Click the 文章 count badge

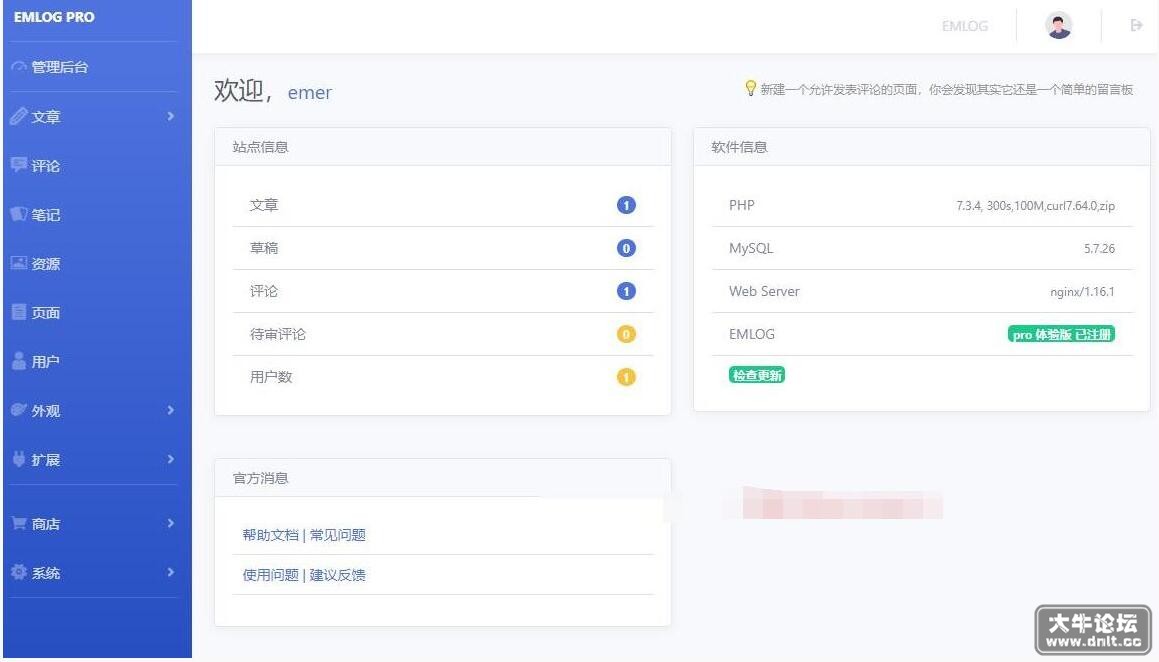(626, 205)
